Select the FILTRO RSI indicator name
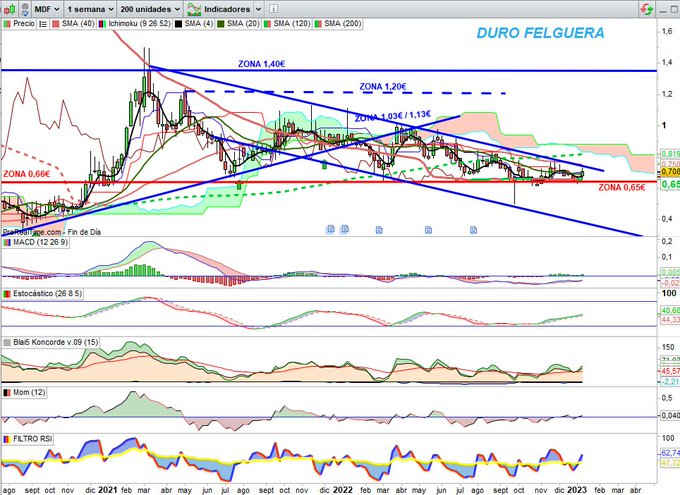Viewport: 680px width, 495px height. [x=33, y=439]
